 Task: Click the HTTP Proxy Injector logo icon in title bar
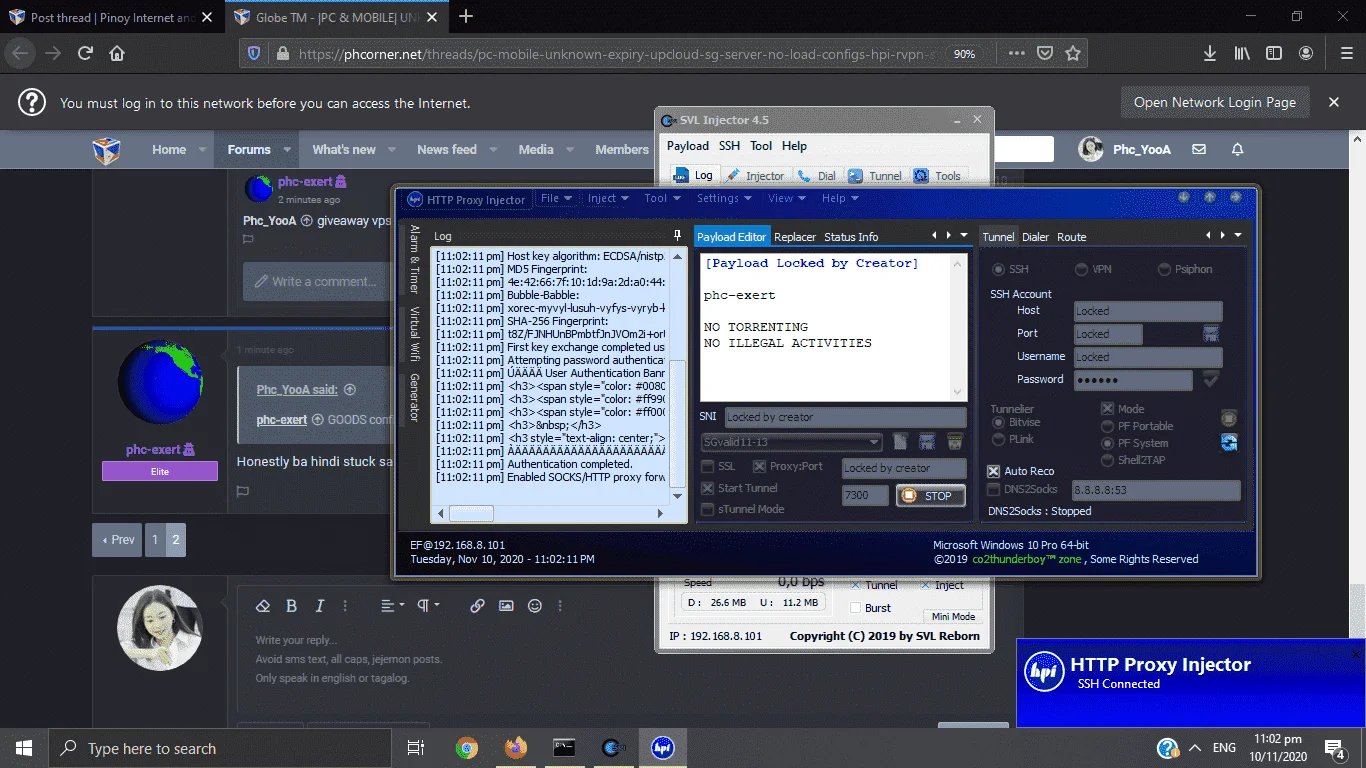pos(415,199)
